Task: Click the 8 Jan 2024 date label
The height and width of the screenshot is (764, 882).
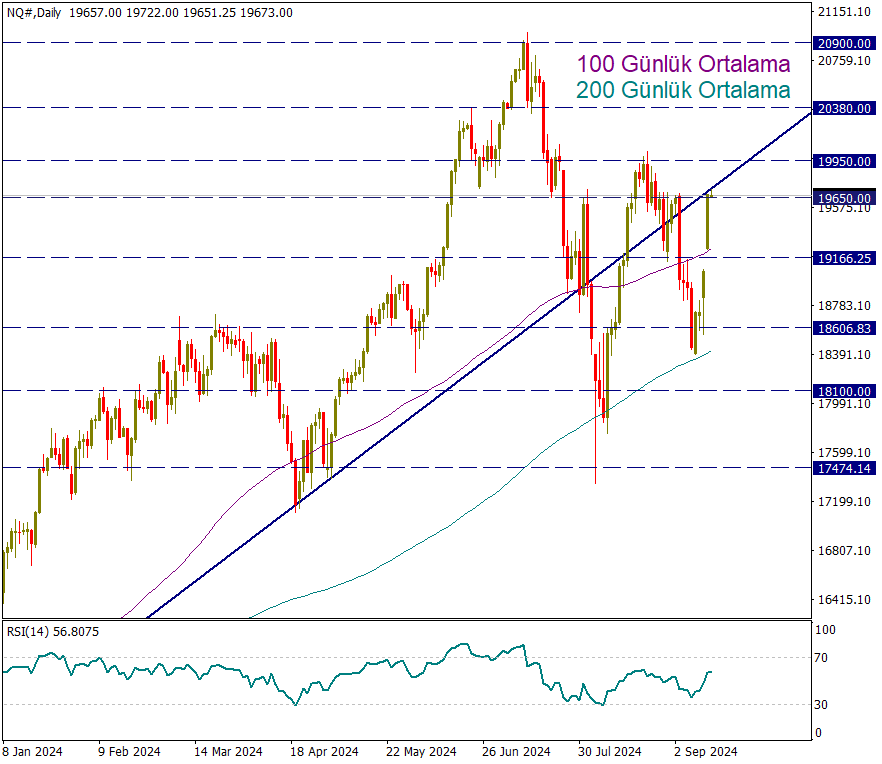Action: pos(32,752)
